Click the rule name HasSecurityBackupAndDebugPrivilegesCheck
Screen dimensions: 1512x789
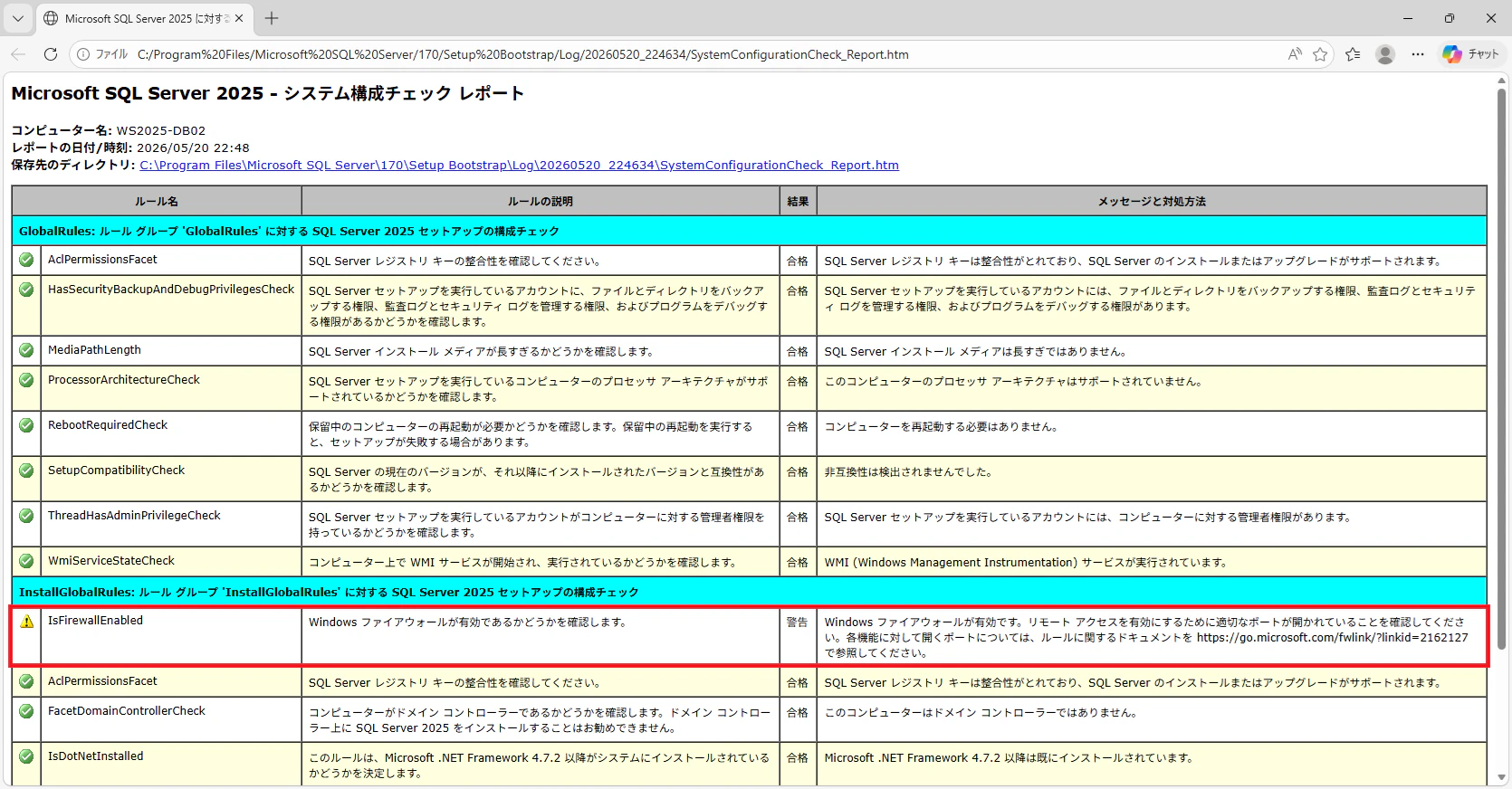171,290
